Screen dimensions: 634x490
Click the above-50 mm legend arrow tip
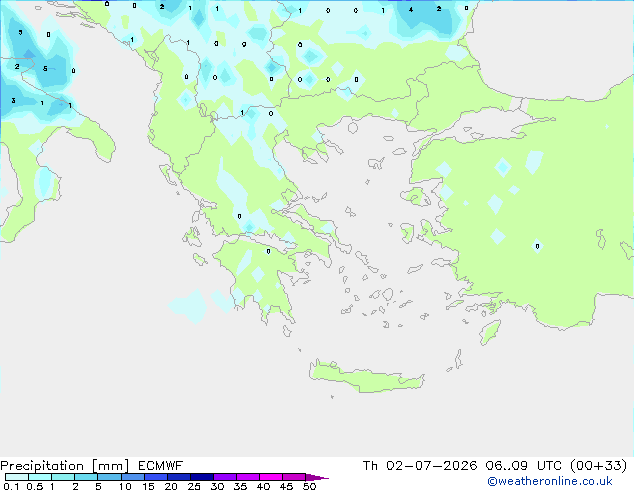[317, 477]
